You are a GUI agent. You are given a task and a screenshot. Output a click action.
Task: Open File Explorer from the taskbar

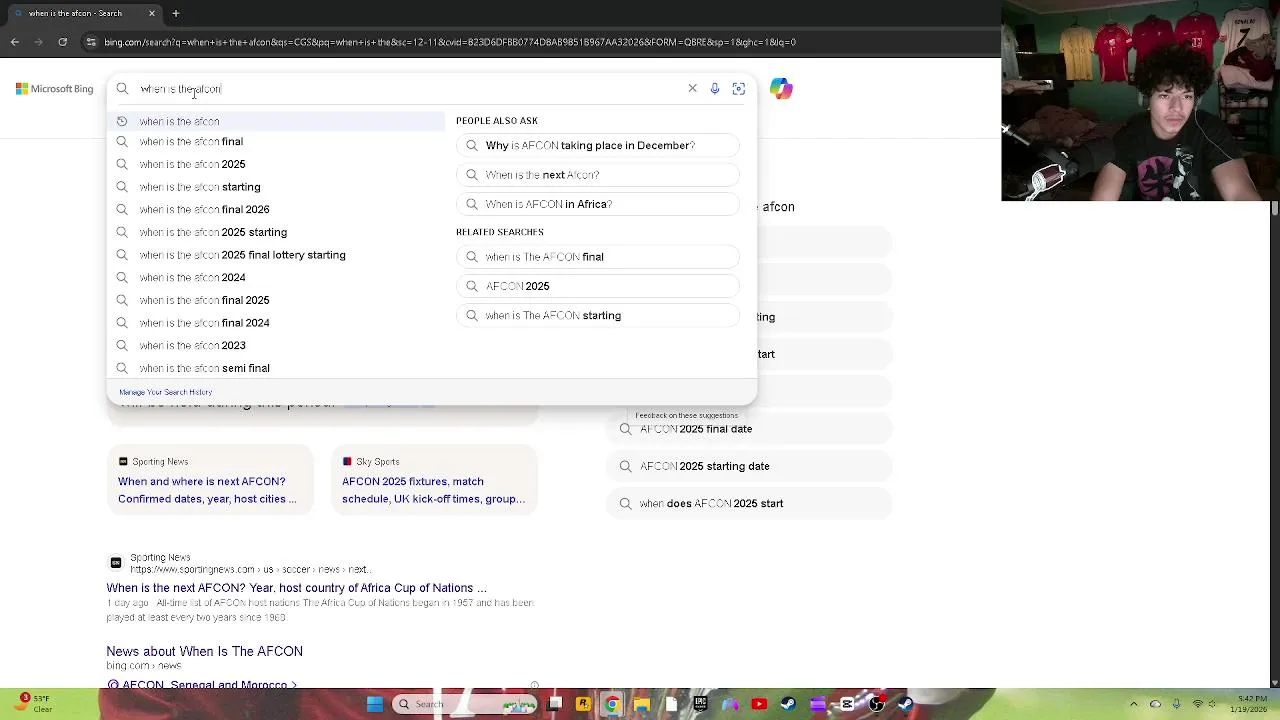click(x=641, y=704)
